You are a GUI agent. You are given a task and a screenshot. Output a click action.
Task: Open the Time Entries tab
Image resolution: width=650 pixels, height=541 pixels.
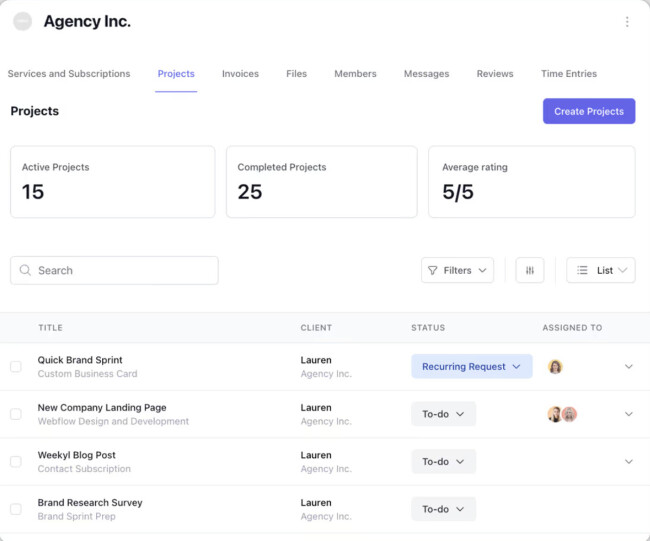569,74
